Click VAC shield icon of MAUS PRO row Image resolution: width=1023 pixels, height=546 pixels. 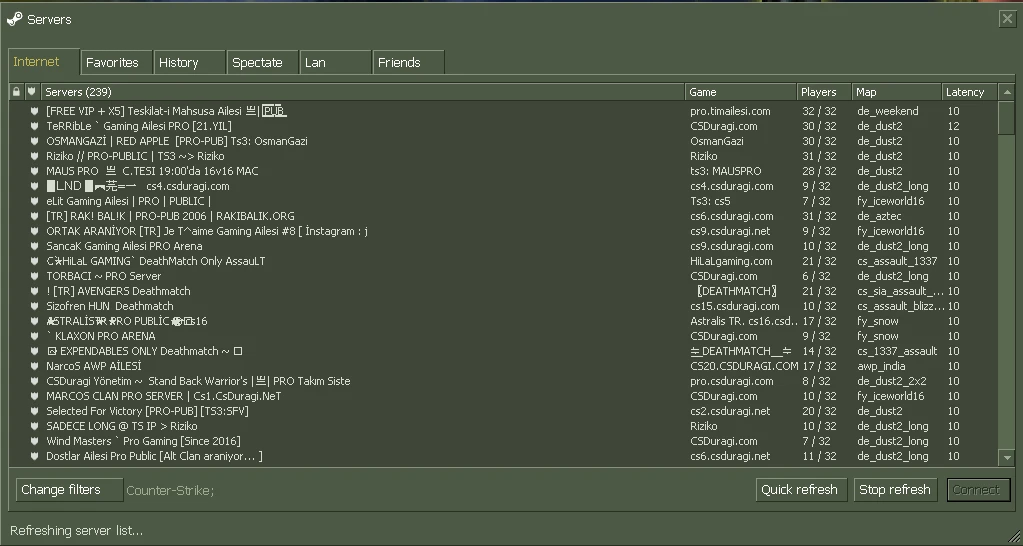click(35, 171)
